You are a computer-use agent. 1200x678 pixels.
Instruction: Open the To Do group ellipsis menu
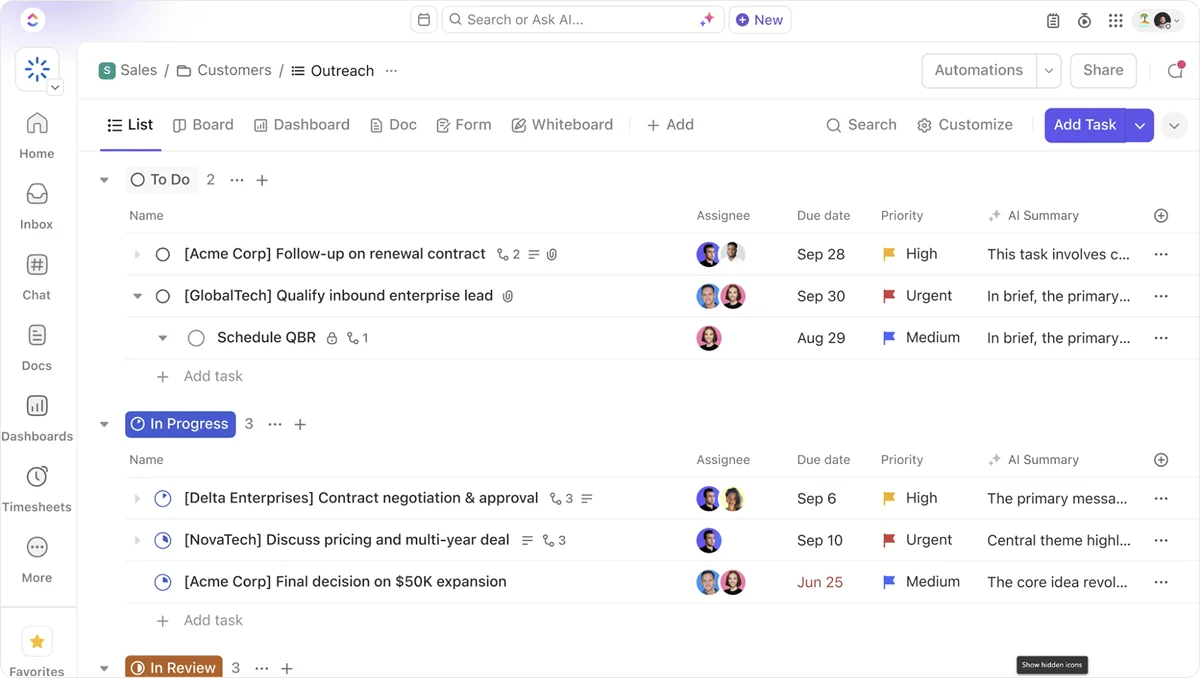tap(237, 180)
